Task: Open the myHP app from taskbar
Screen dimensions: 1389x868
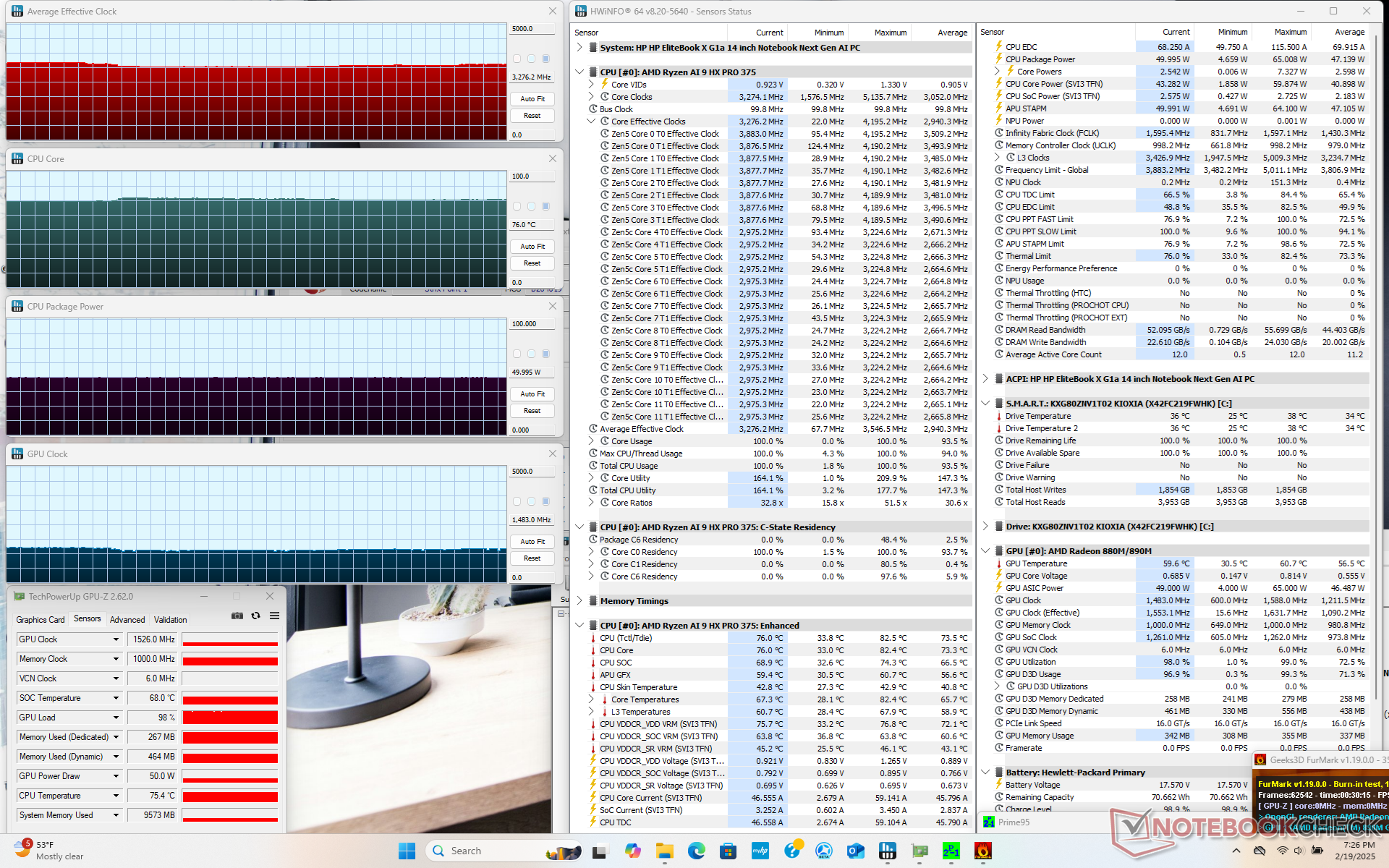Action: click(760, 851)
